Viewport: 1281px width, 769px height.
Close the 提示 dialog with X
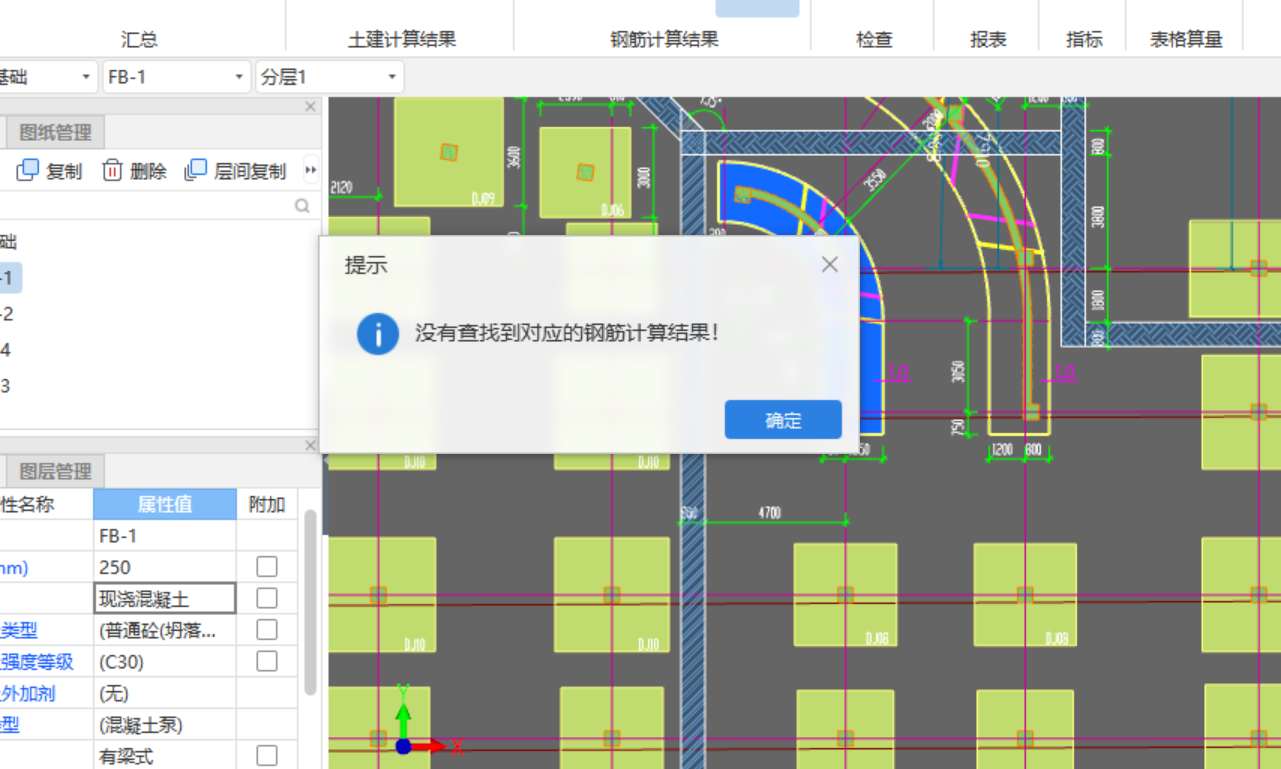829,265
